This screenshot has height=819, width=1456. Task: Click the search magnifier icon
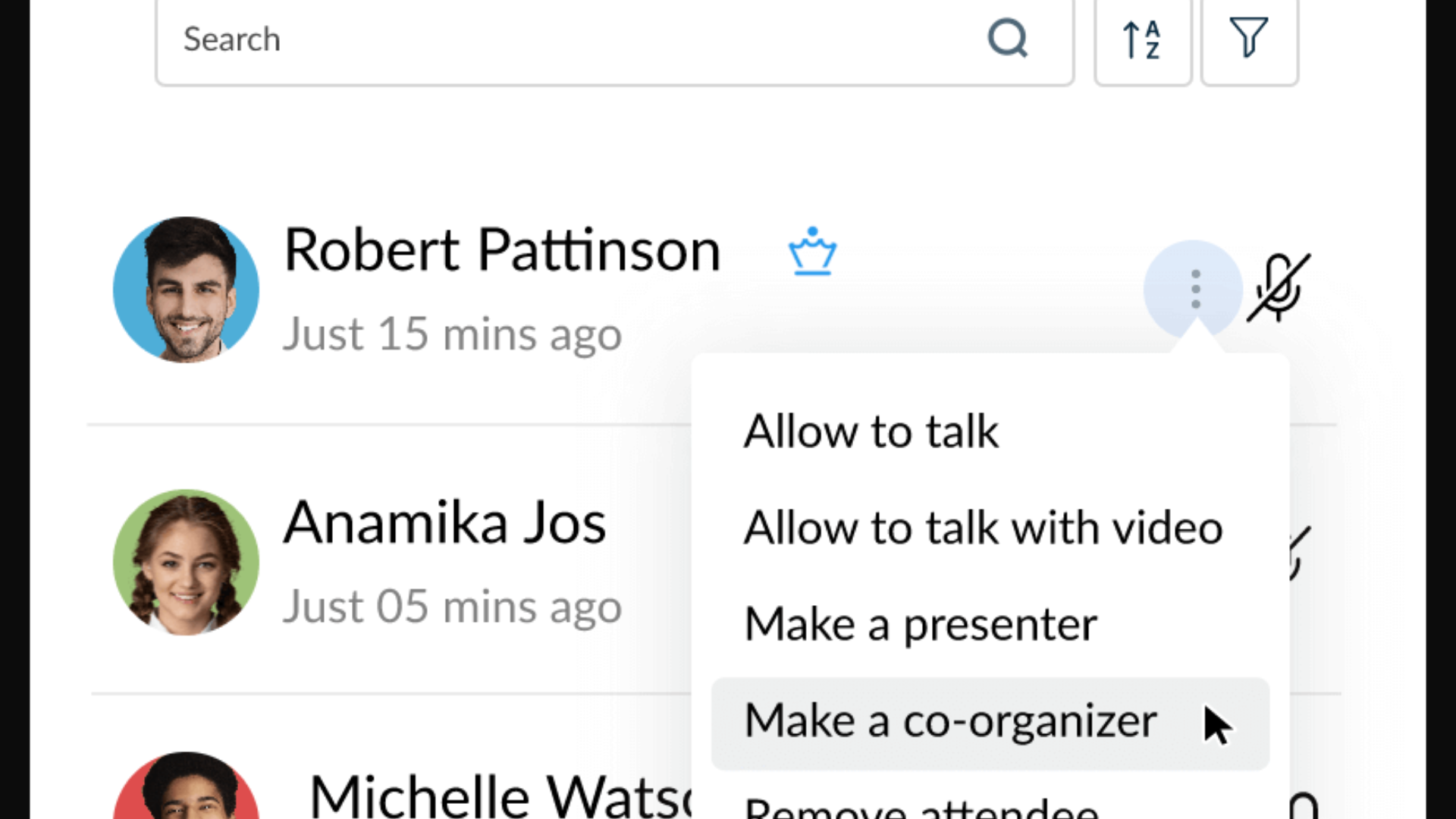pos(1007,39)
